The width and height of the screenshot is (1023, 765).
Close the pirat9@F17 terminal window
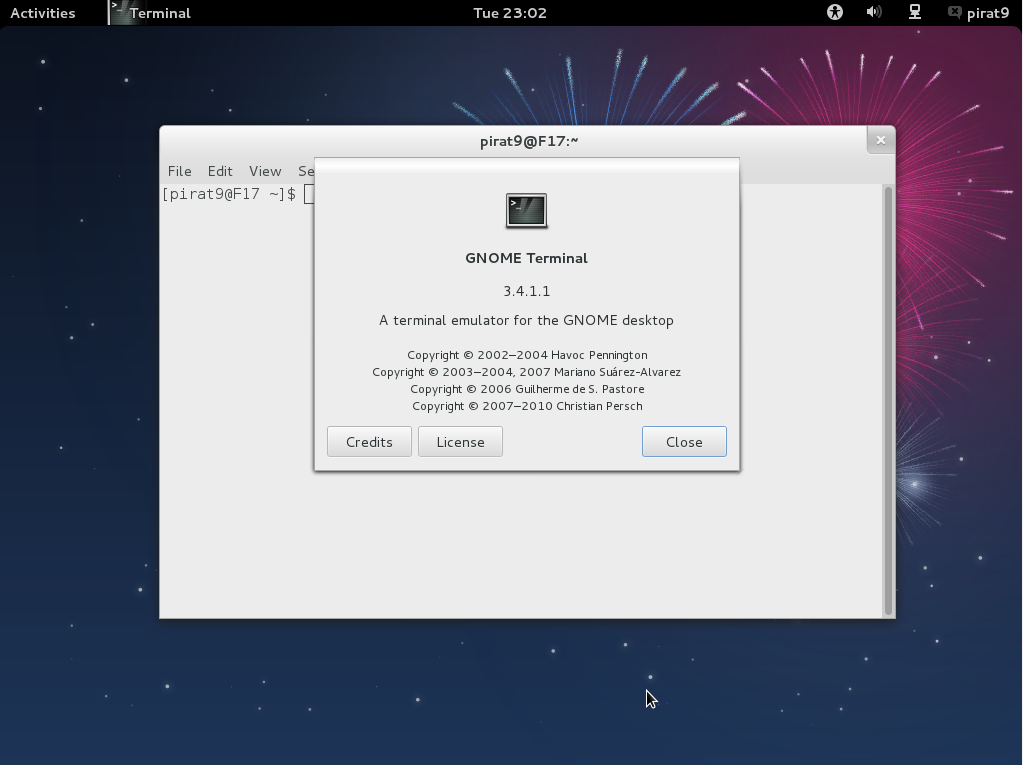[881, 140]
